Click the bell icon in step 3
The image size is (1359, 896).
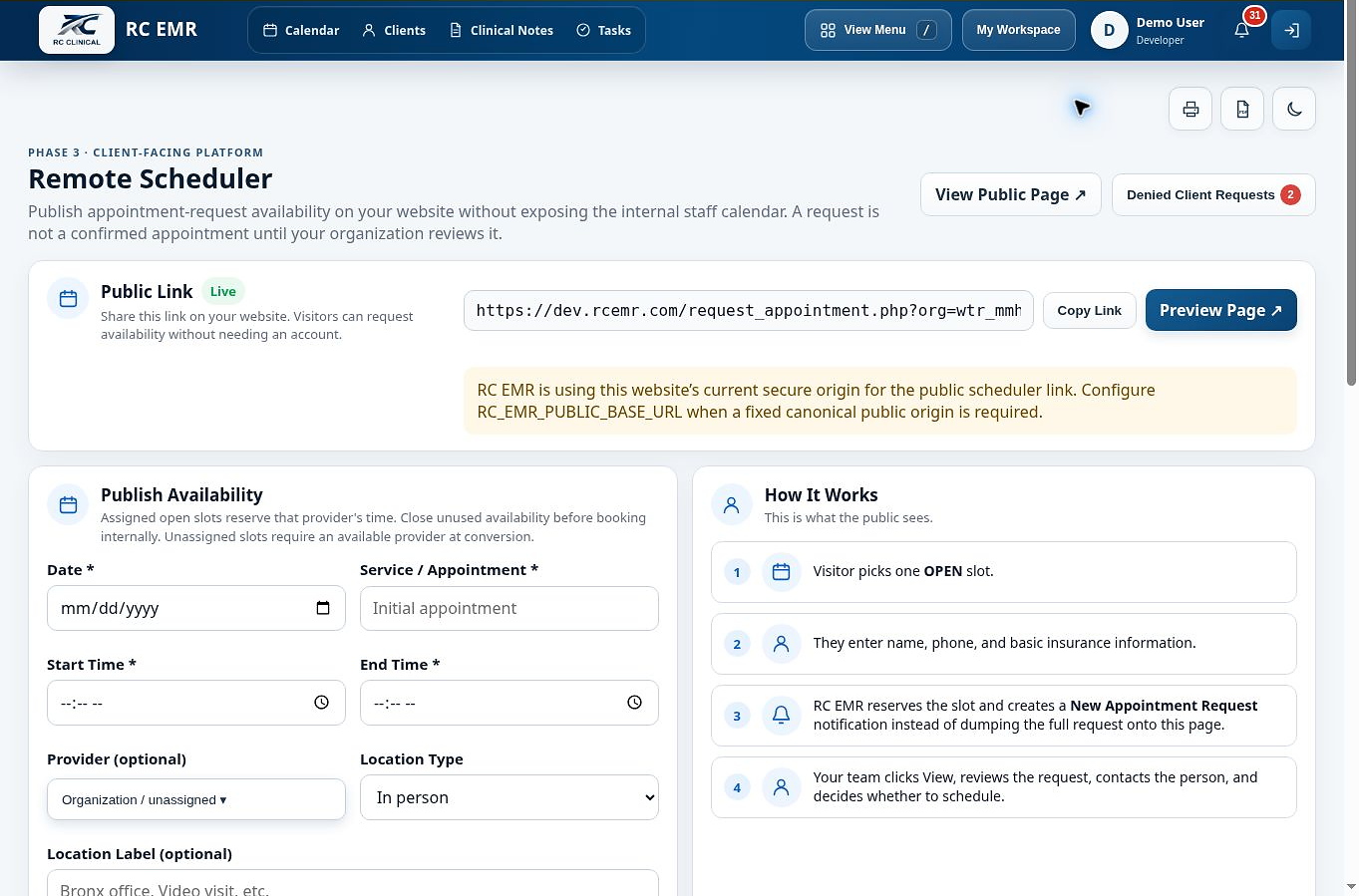pyautogui.click(x=782, y=715)
